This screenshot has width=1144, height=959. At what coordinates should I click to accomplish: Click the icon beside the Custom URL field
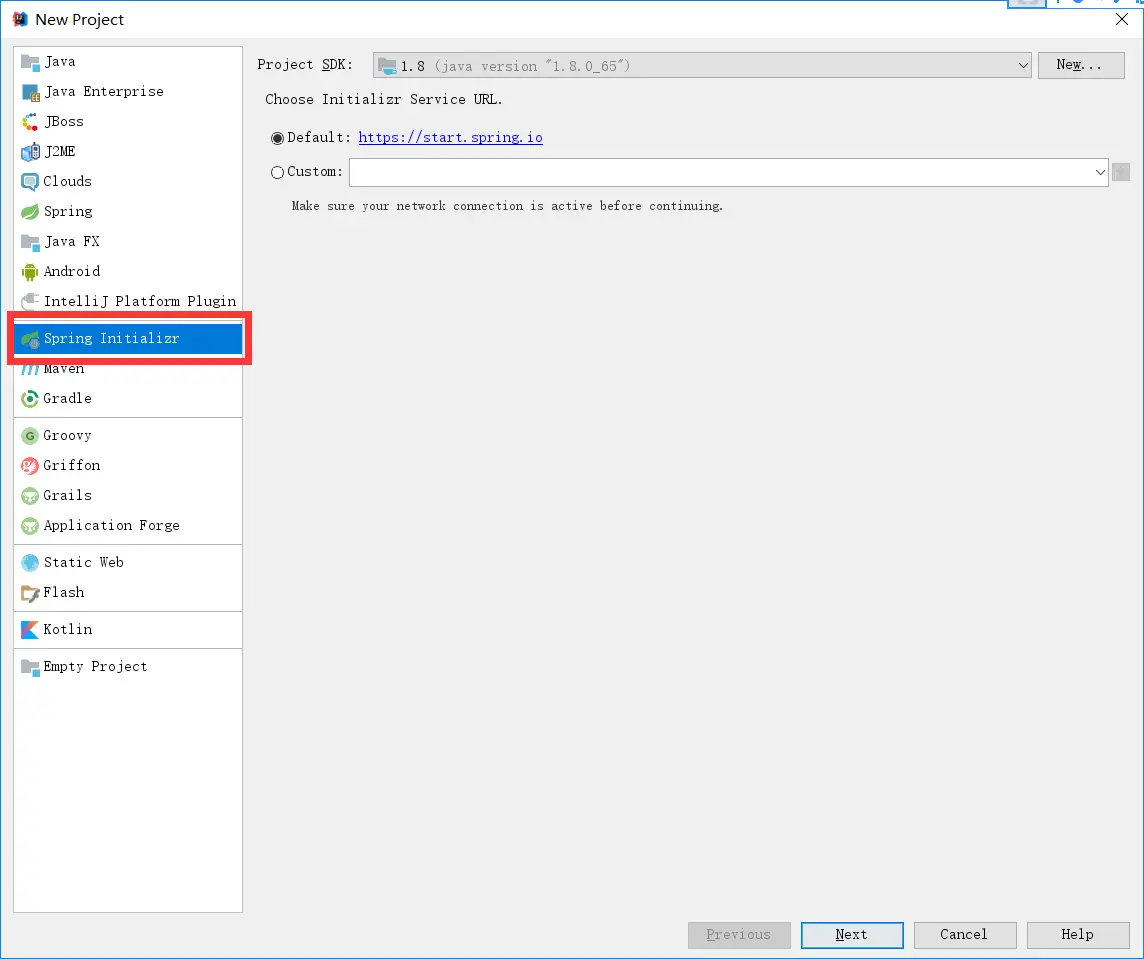click(1121, 172)
